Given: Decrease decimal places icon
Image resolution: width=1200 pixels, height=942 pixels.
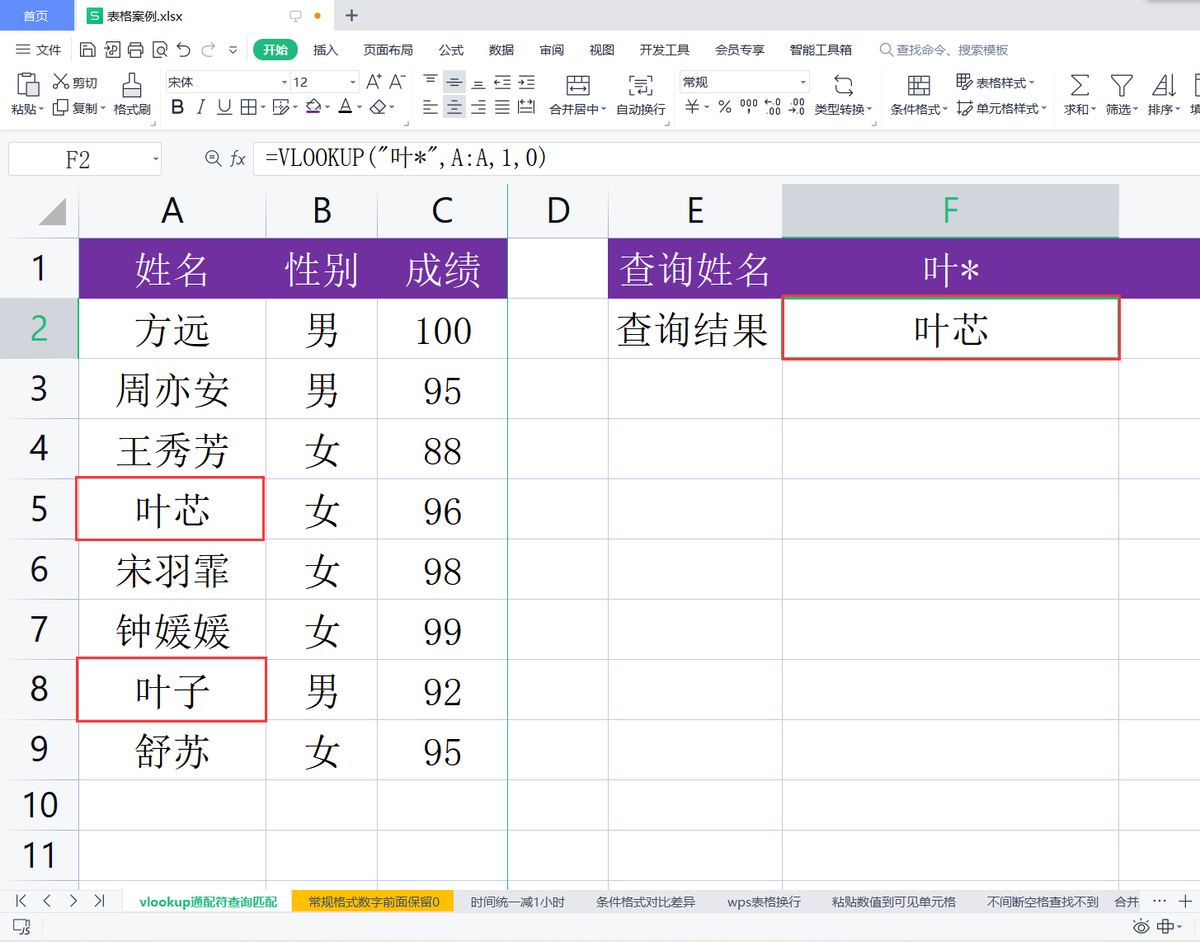Looking at the screenshot, I should click(x=796, y=107).
